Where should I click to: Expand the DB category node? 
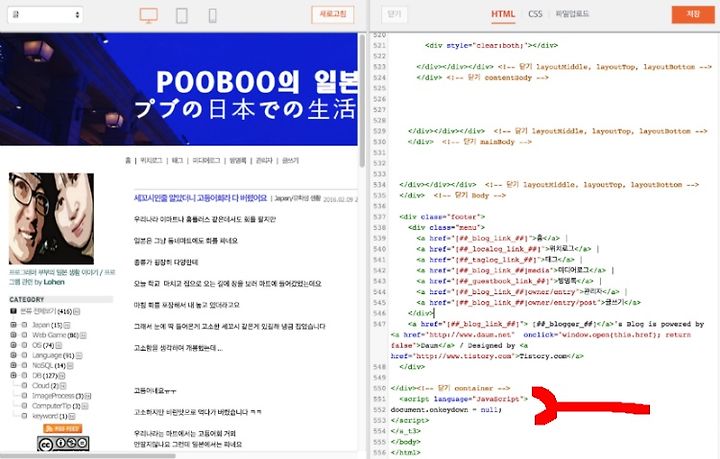click(13, 375)
